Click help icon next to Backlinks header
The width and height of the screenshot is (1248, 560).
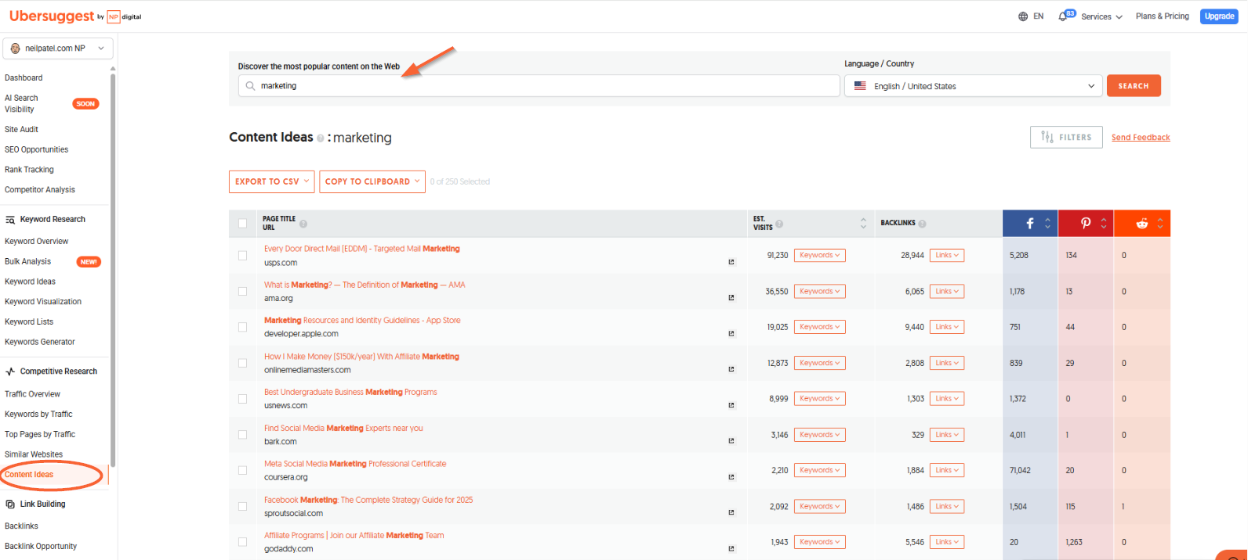click(x=922, y=224)
